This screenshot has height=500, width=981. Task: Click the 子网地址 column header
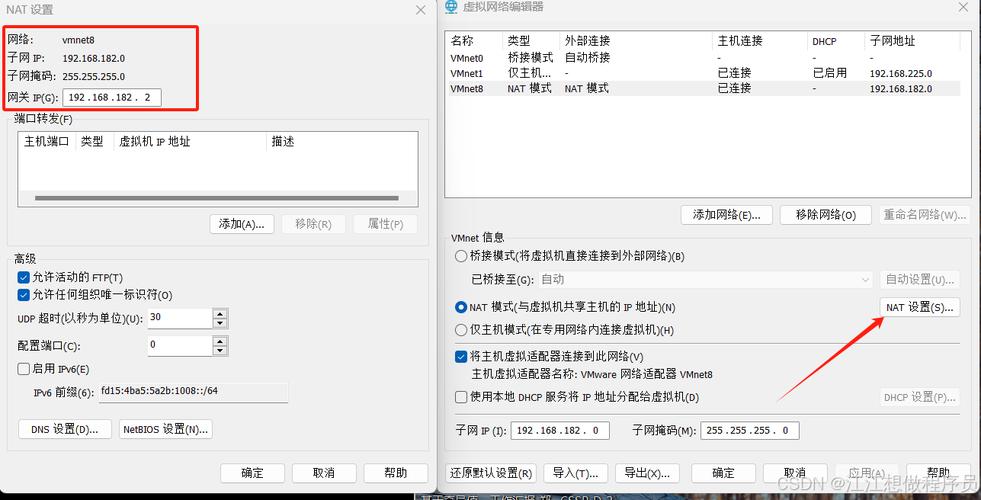[912, 41]
